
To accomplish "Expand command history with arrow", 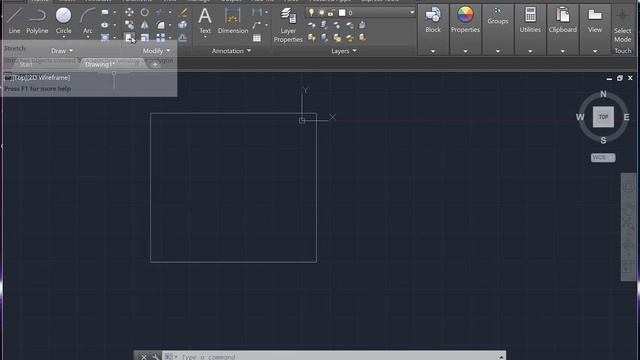I will pos(502,357).
